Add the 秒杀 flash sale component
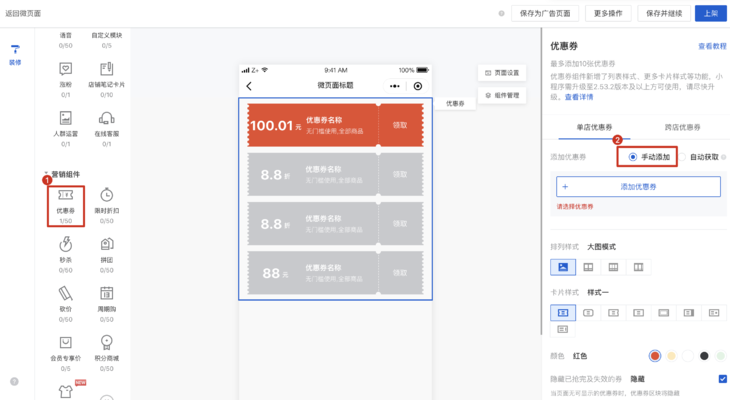 click(x=65, y=243)
